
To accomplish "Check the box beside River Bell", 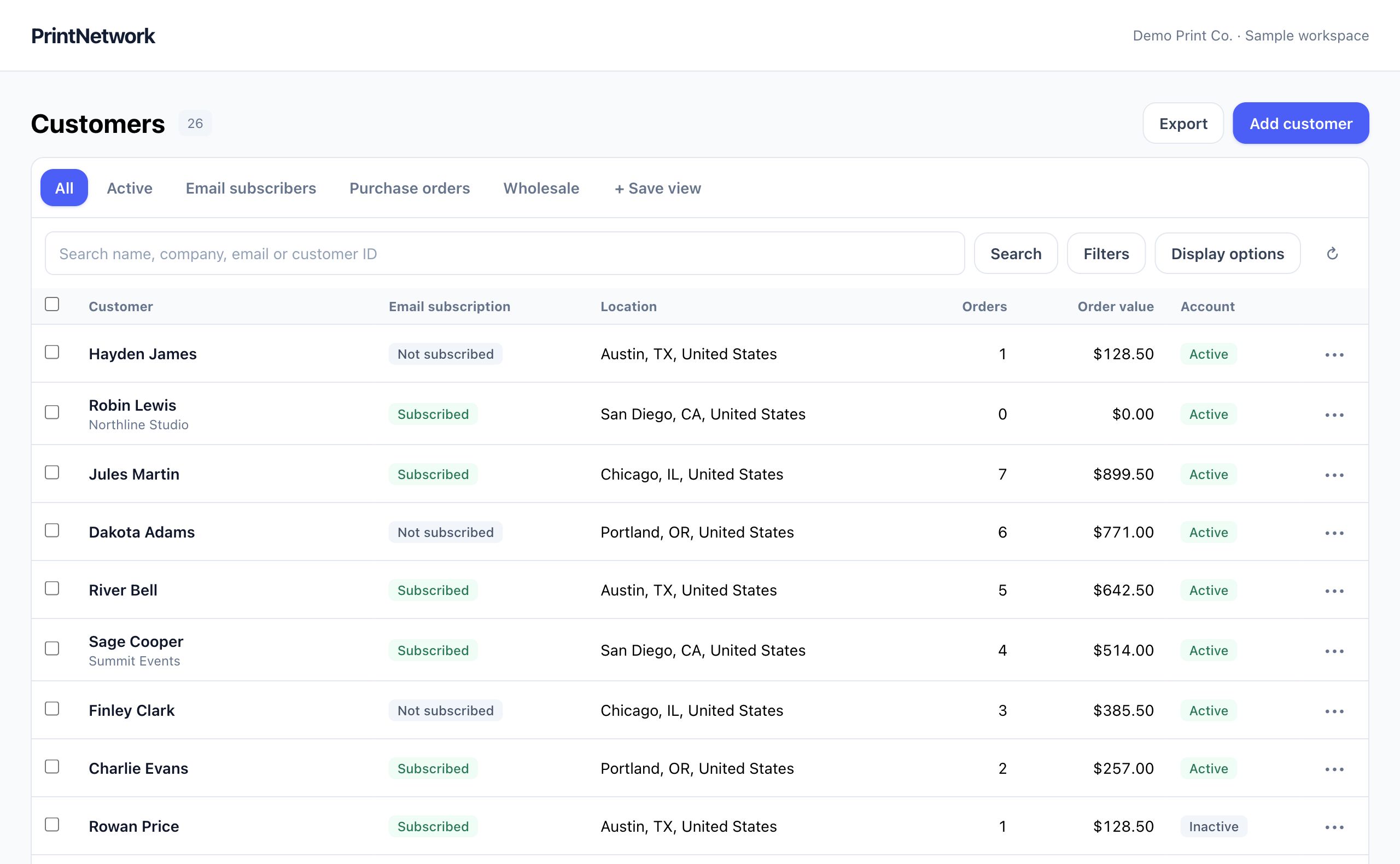I will pyautogui.click(x=52, y=588).
